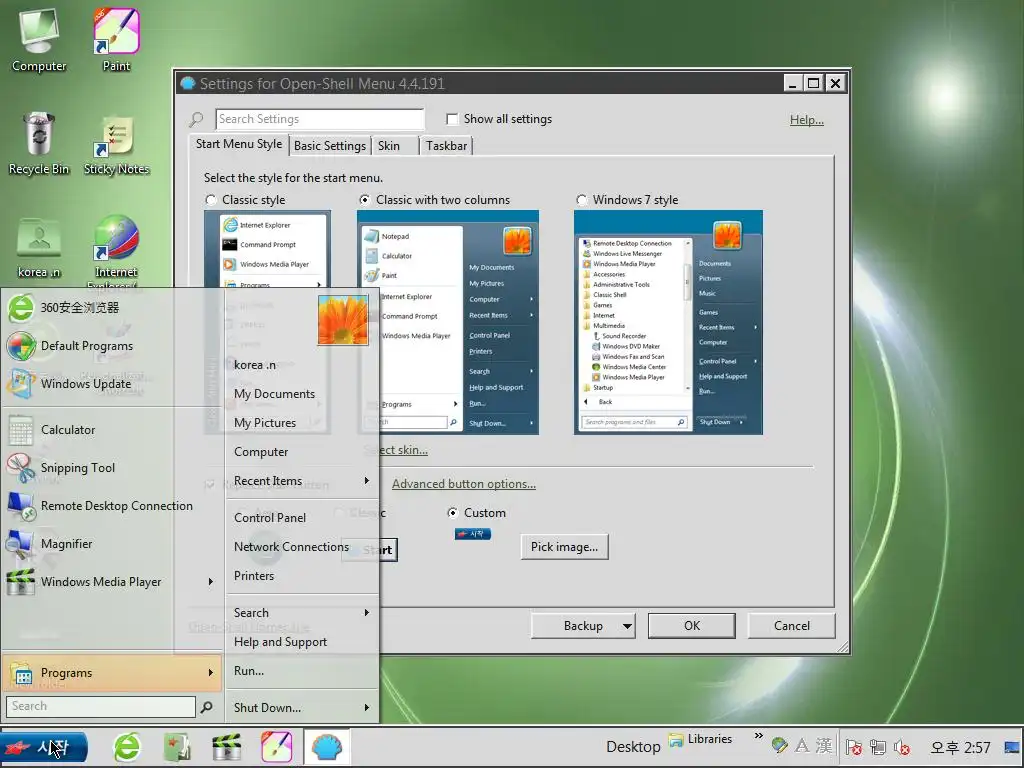Open the Help... link

(807, 120)
